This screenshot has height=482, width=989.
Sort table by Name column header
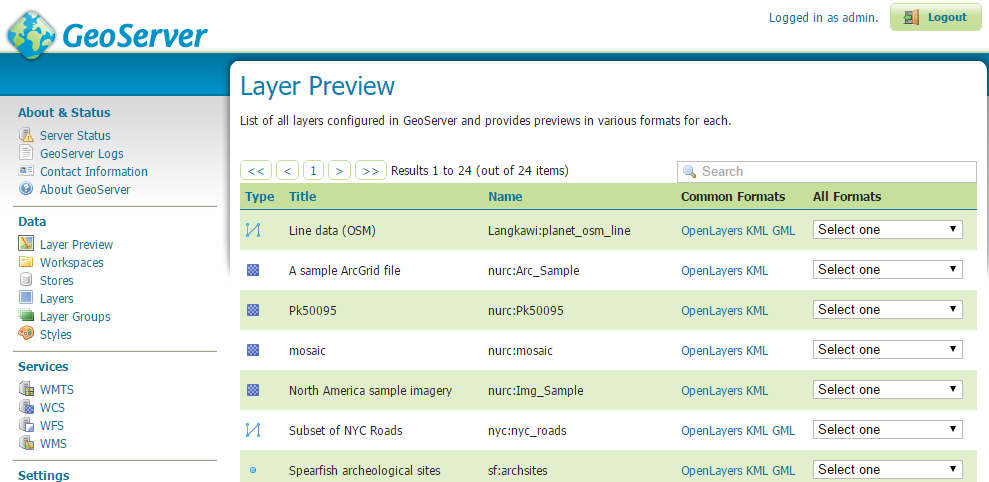pos(505,197)
